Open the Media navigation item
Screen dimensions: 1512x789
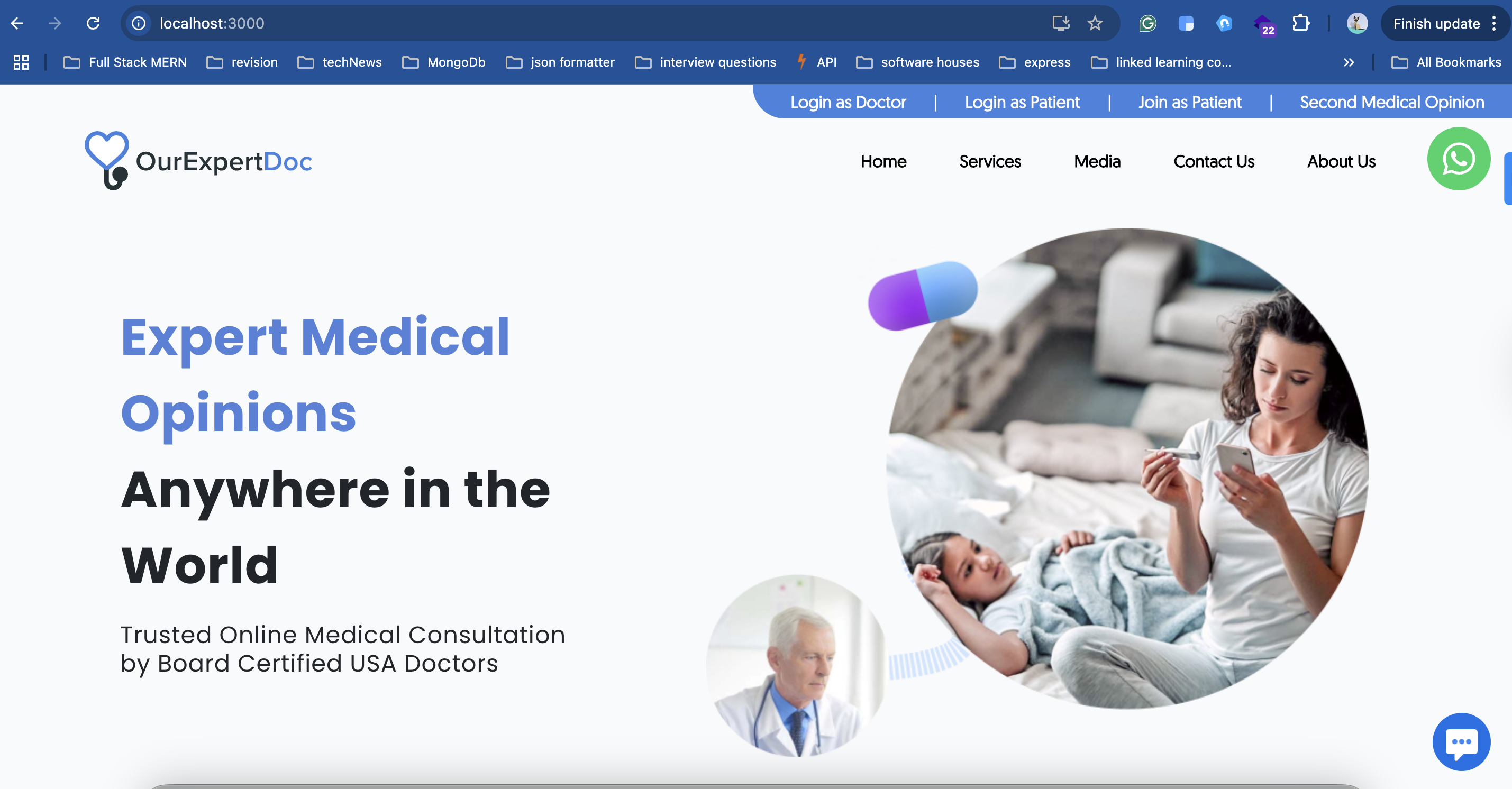[x=1096, y=161]
